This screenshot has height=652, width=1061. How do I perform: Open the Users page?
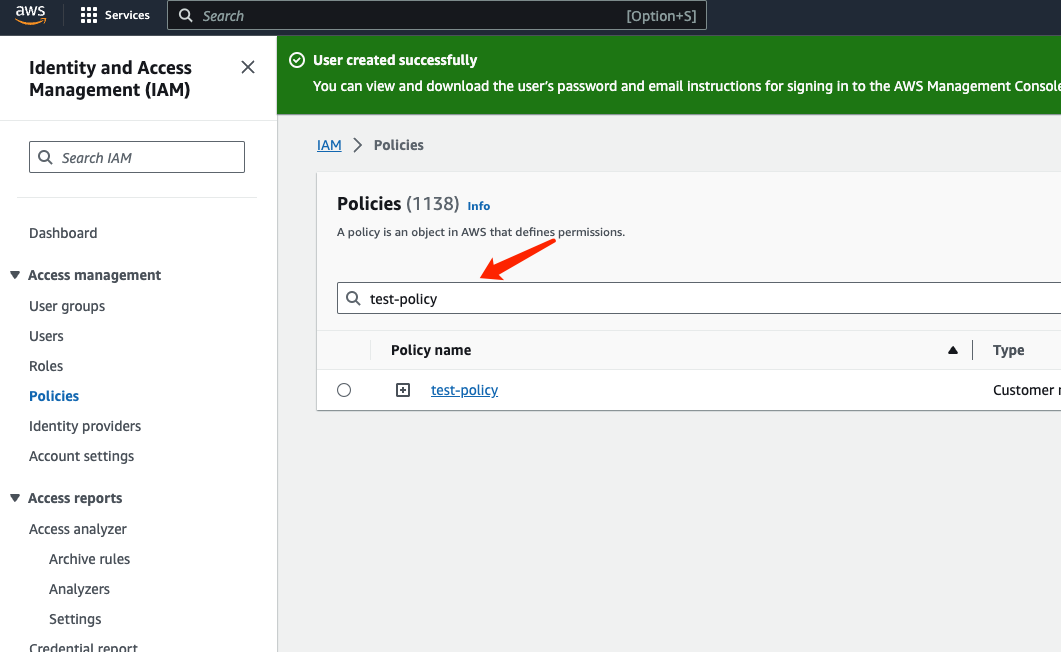(x=46, y=336)
